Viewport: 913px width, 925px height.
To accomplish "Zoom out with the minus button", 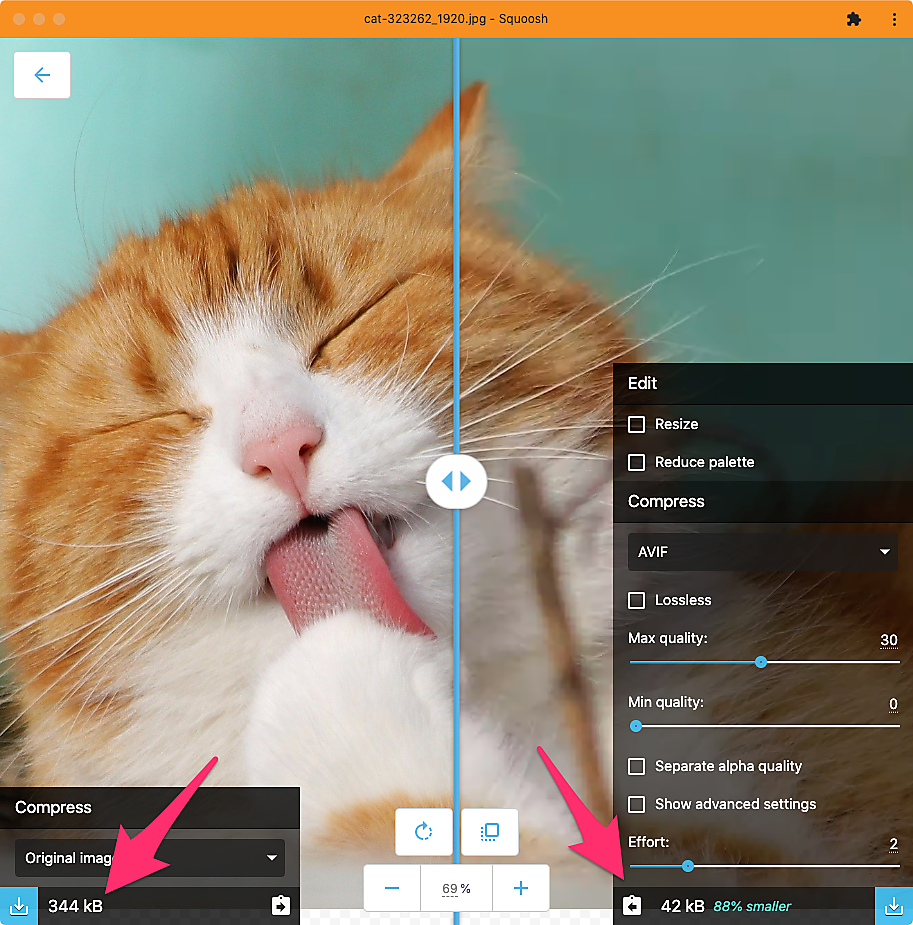I will tap(392, 888).
